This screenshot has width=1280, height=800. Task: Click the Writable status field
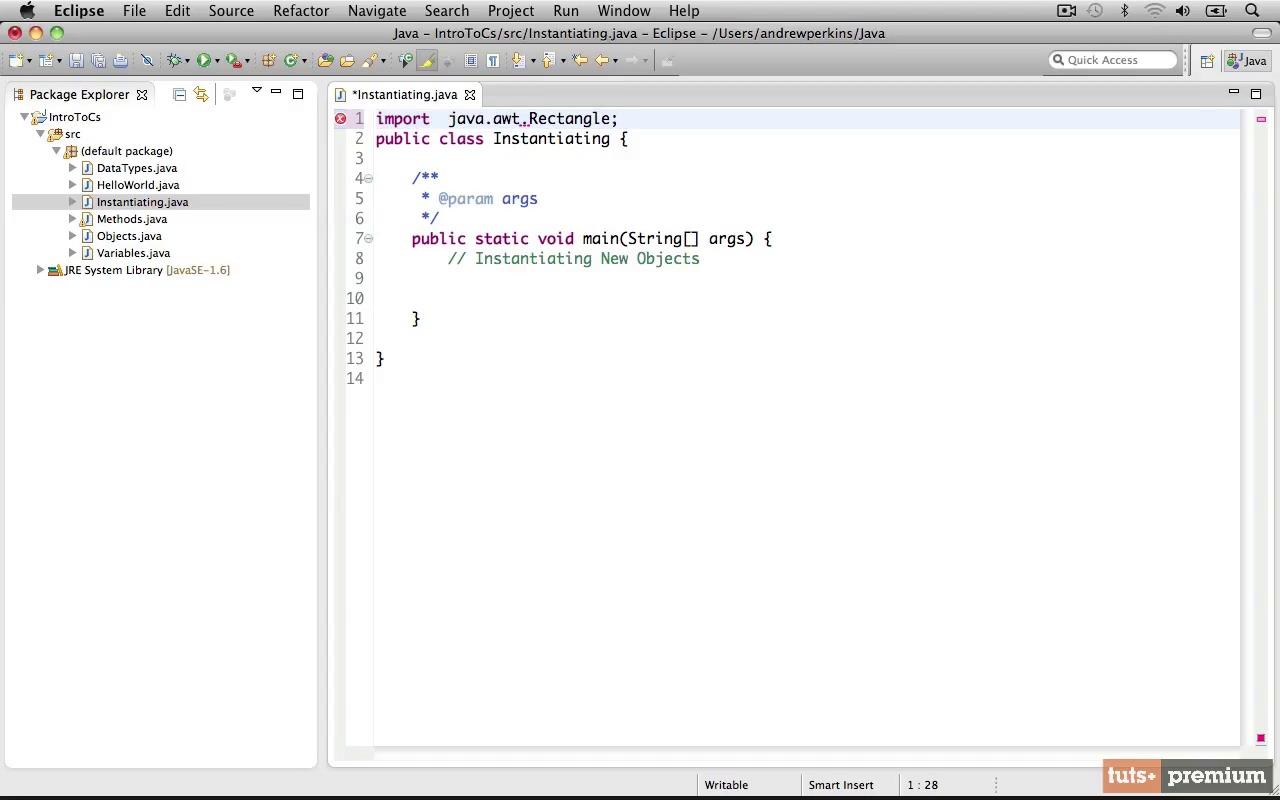(x=726, y=785)
